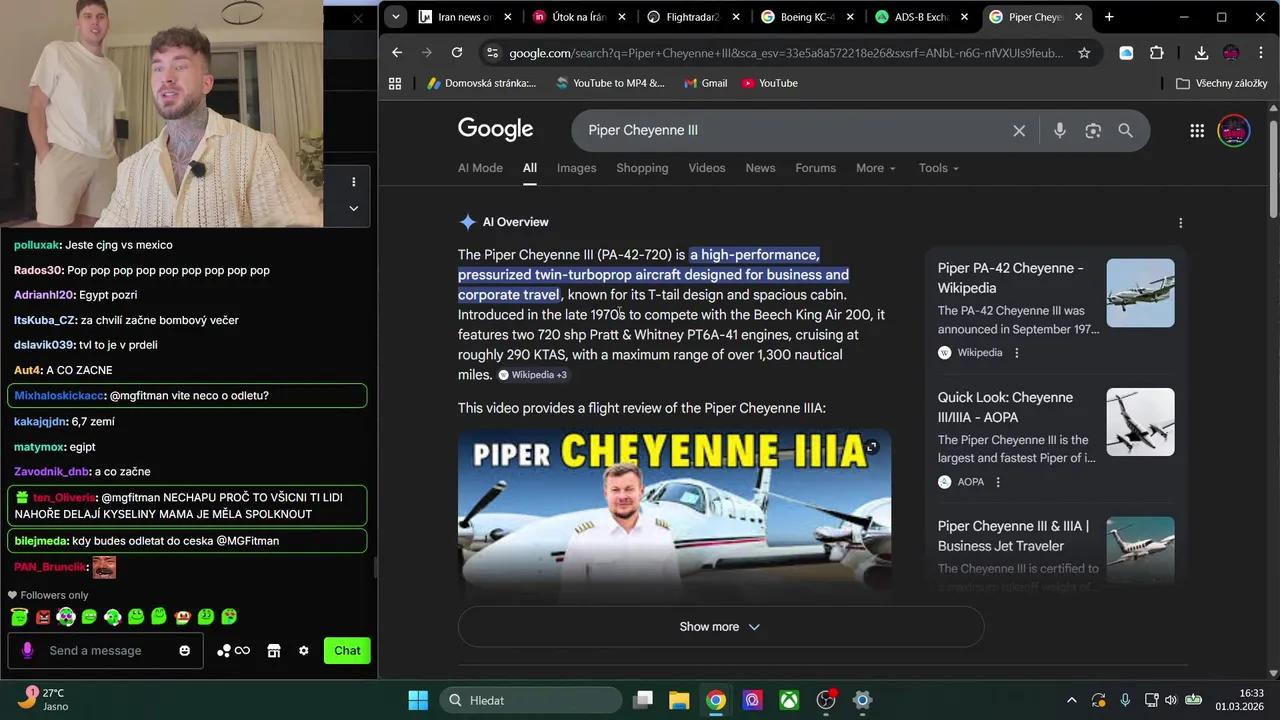
Task: Open the chat settings gear
Action: coord(304,651)
